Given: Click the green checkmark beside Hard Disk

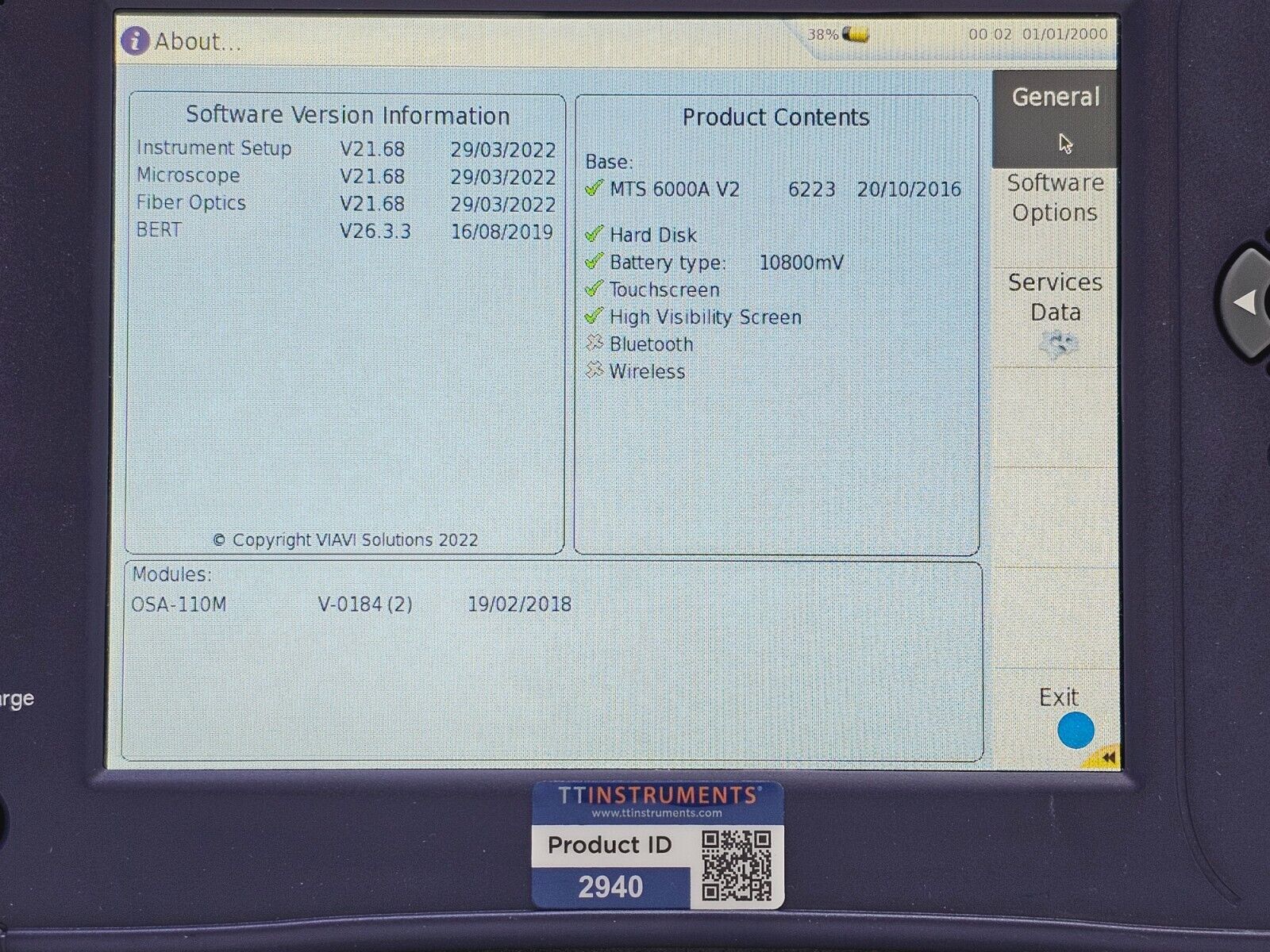Looking at the screenshot, I should (x=593, y=233).
